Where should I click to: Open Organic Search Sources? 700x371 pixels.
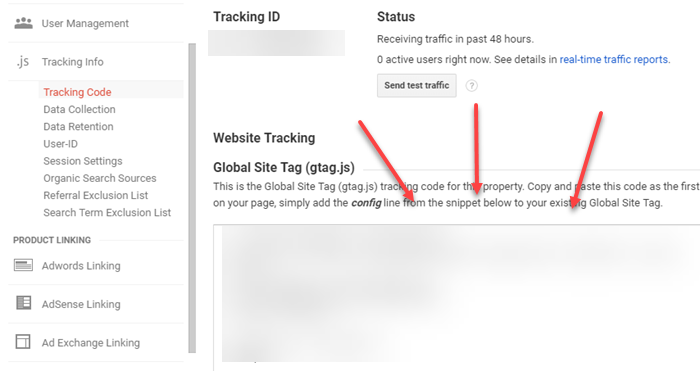[x=100, y=178]
